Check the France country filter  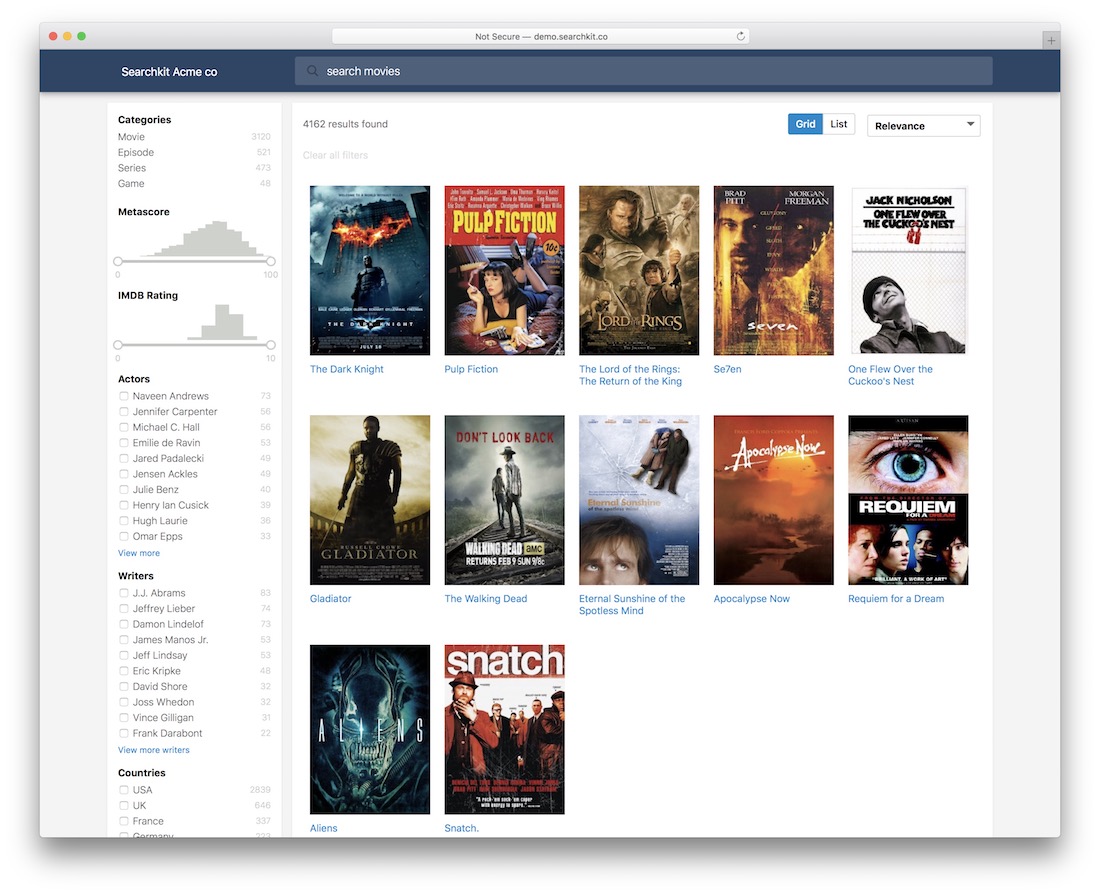coord(123,821)
